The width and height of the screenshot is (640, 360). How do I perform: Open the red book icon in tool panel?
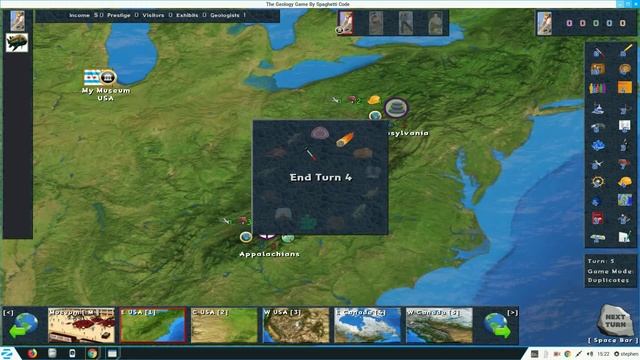pyautogui.click(x=598, y=218)
